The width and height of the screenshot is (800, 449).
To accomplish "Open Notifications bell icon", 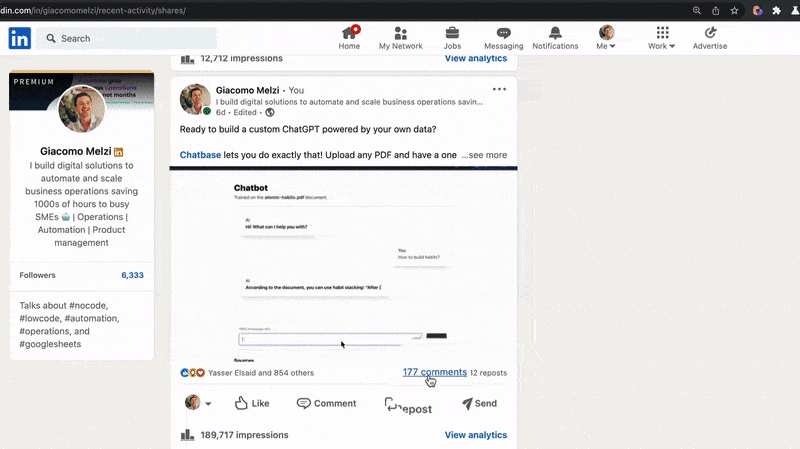I will pyautogui.click(x=555, y=33).
